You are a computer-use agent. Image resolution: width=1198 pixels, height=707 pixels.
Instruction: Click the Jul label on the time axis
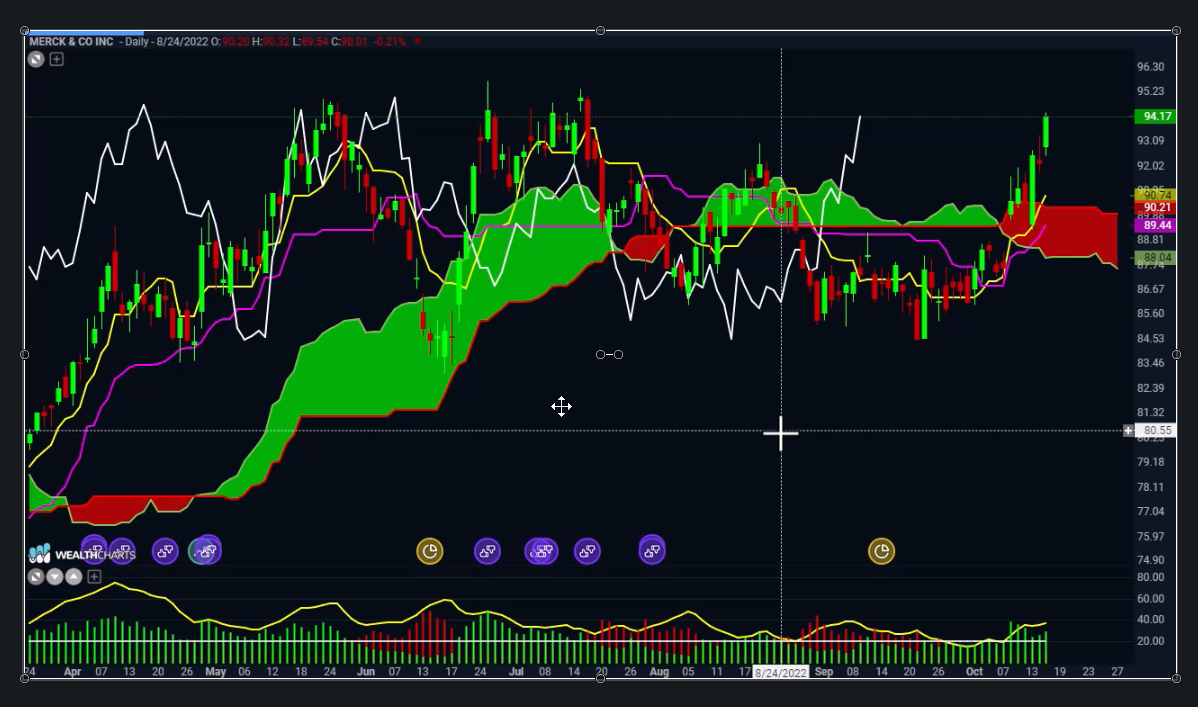coord(516,672)
